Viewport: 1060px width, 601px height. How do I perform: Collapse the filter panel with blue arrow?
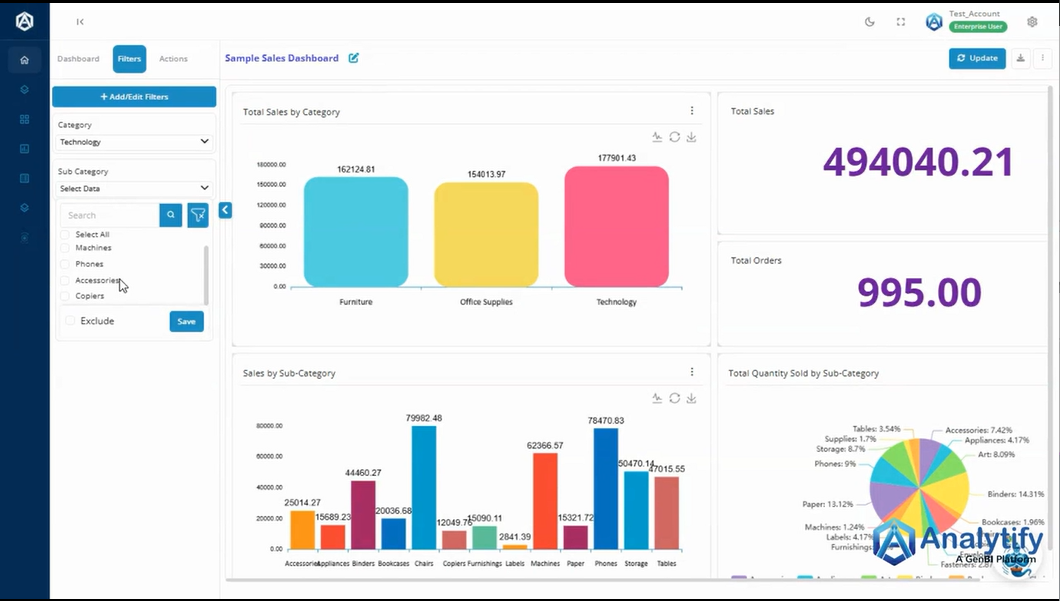click(x=225, y=210)
